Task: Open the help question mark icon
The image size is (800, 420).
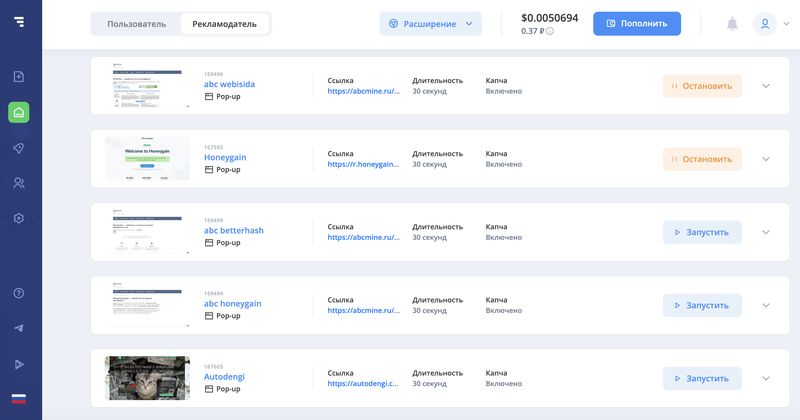Action: [19, 293]
